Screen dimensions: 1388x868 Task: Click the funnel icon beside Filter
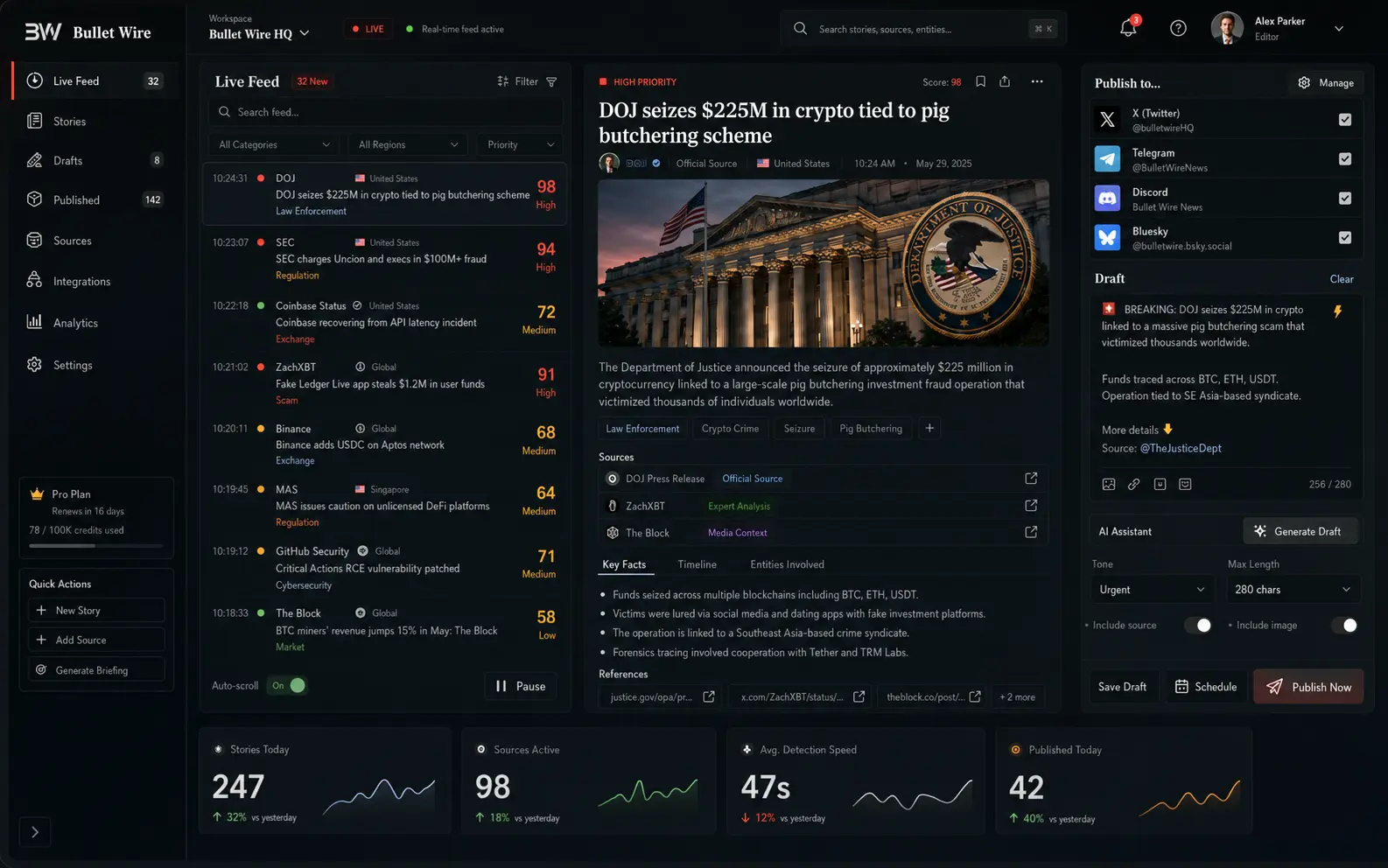[551, 81]
